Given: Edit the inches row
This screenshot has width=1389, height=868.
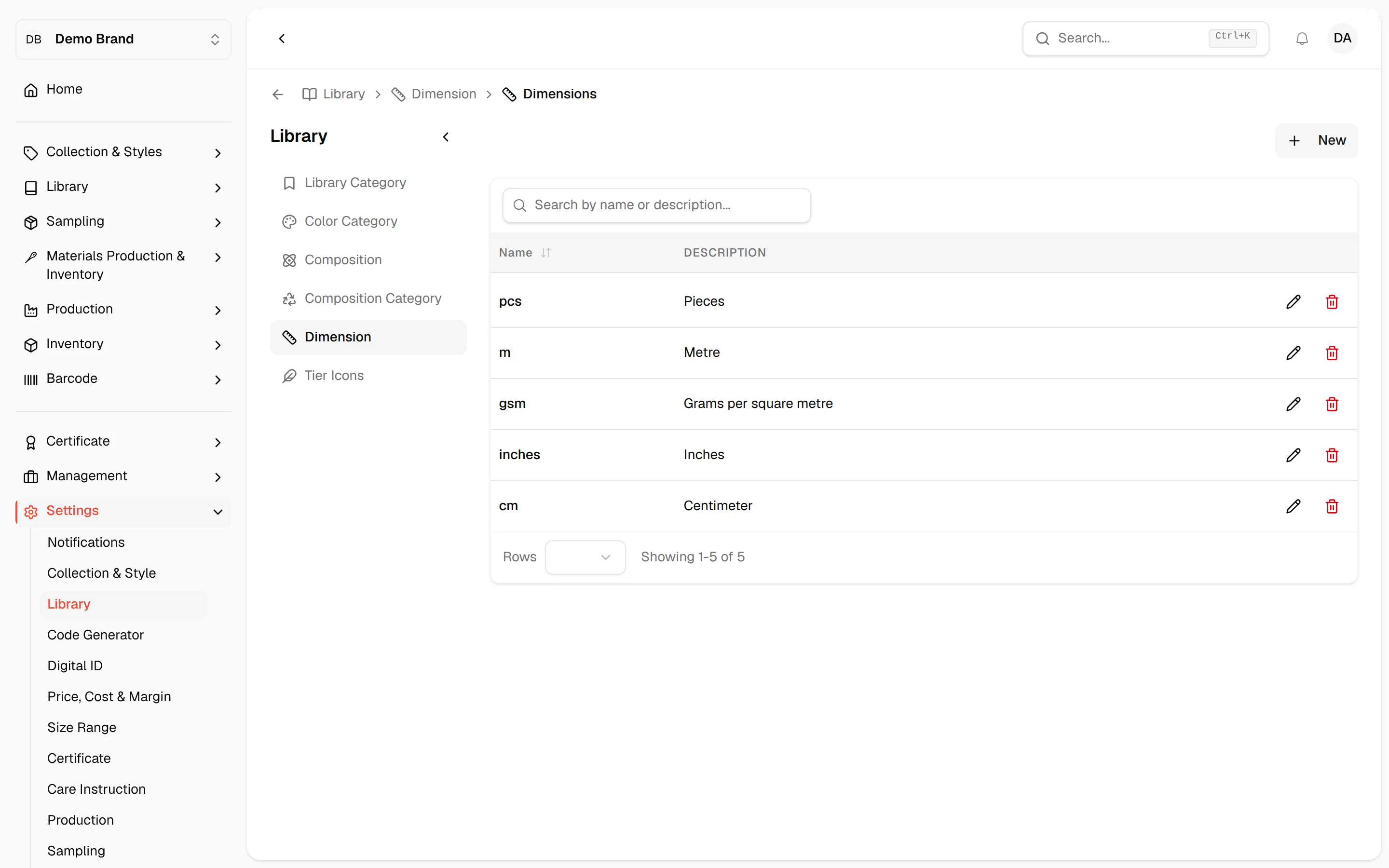Looking at the screenshot, I should click(1293, 455).
